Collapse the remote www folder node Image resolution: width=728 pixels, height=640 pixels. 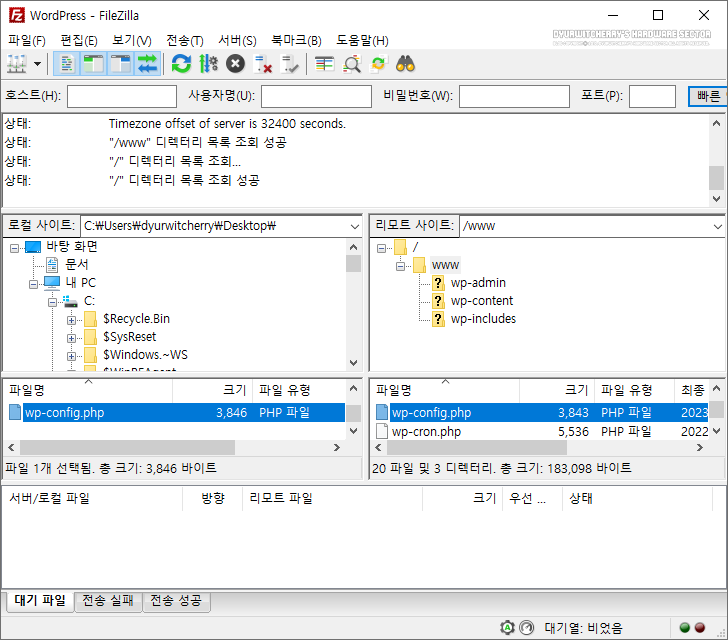400,267
